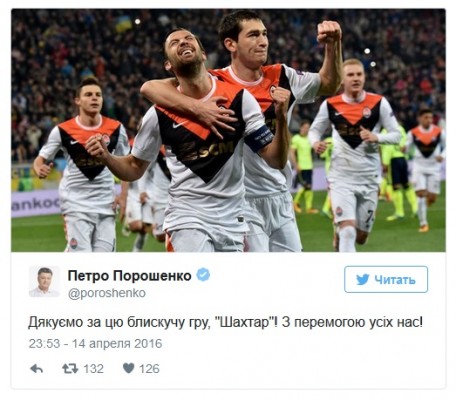456x400 pixels.
Task: Click the reply arrow icon
Action: [37, 369]
